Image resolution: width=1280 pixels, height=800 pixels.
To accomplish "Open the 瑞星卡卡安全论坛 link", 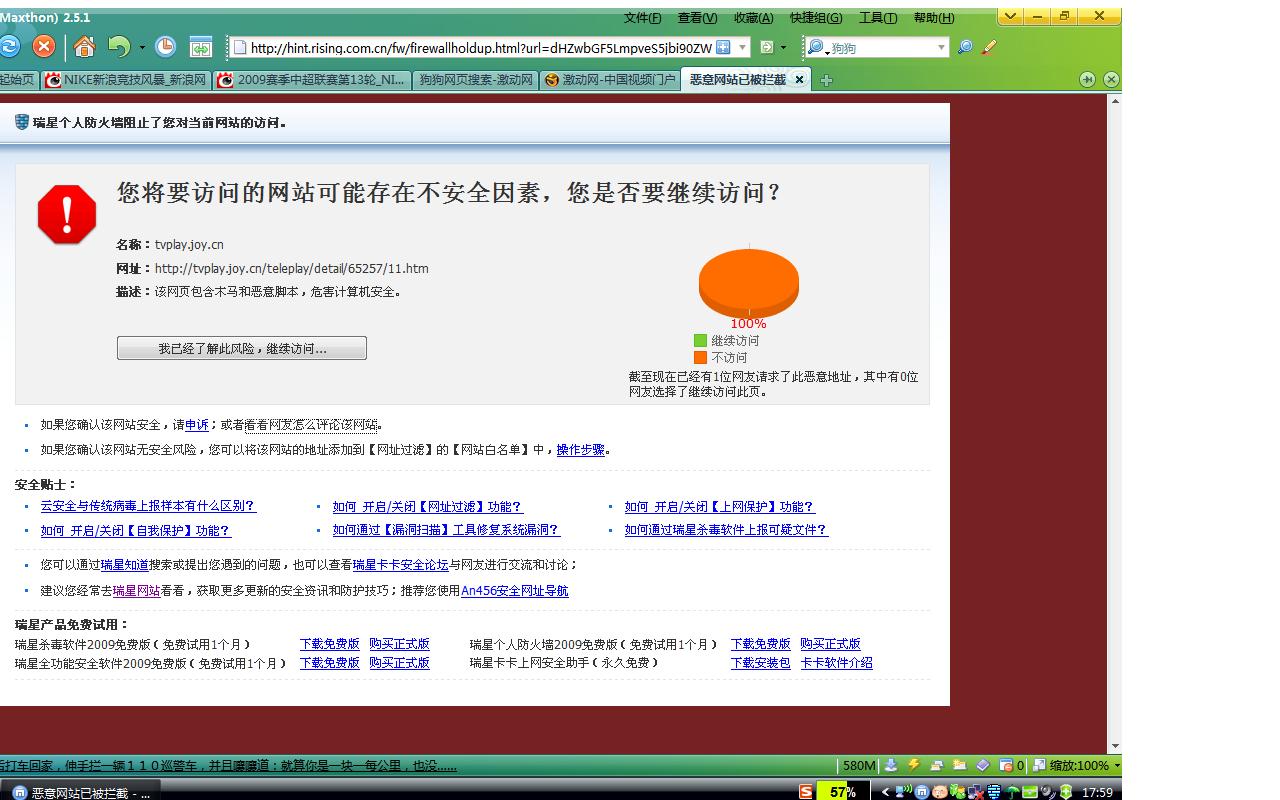I will 400,565.
